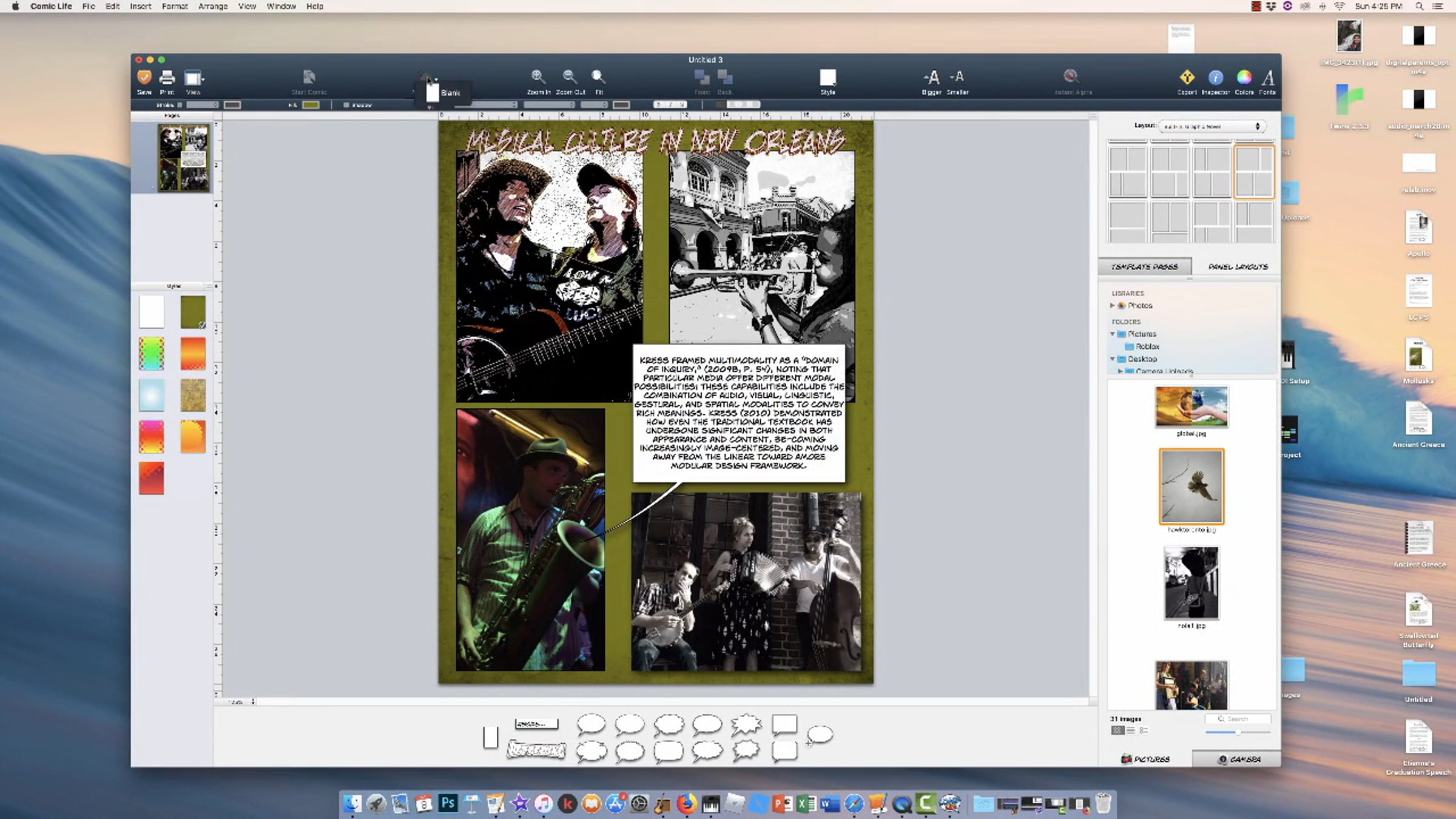Image resolution: width=1456 pixels, height=819 pixels.
Task: Switch image browser to list view
Action: [x=1130, y=730]
